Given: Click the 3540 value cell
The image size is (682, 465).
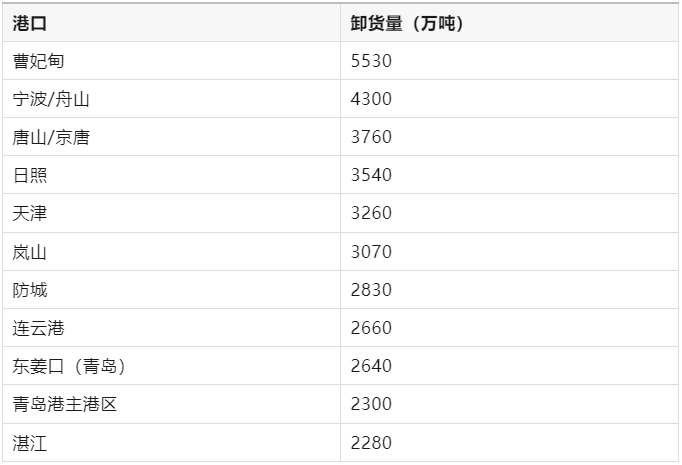Looking at the screenshot, I should pyautogui.click(x=509, y=175).
